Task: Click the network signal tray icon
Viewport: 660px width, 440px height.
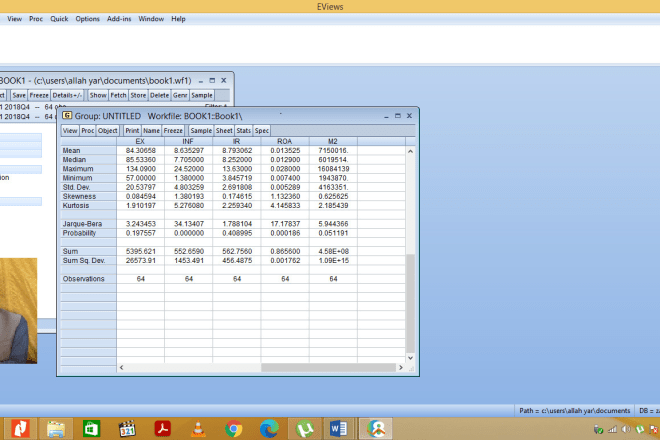Action: 612,429
